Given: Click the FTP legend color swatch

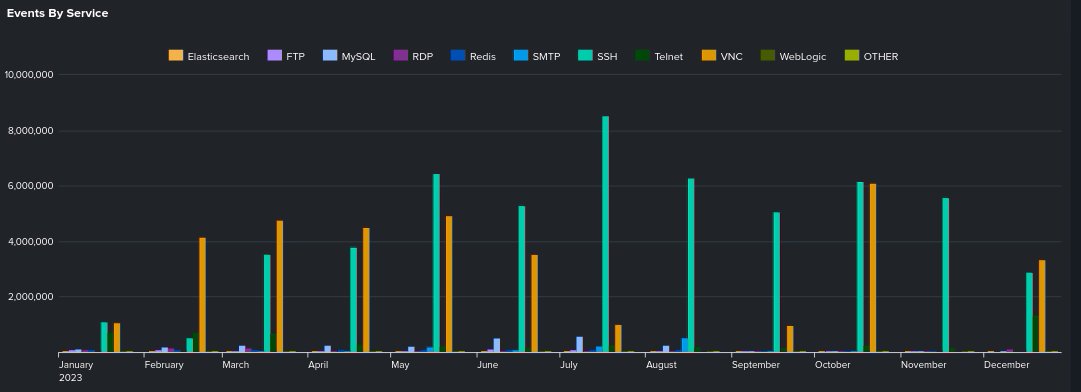Looking at the screenshot, I should pyautogui.click(x=274, y=56).
